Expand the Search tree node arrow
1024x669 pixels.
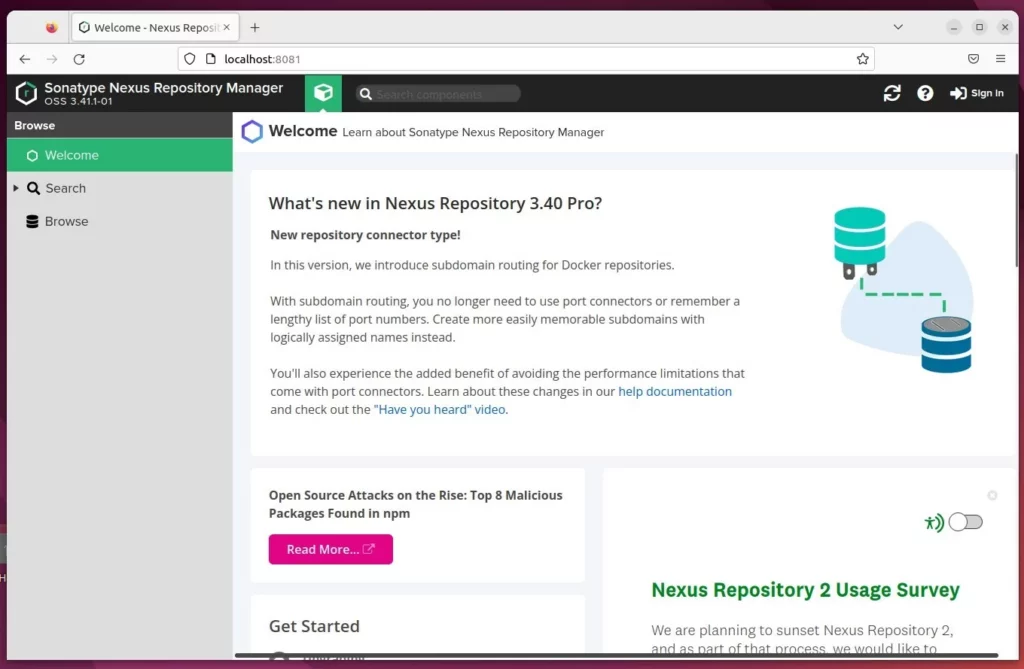tap(16, 188)
